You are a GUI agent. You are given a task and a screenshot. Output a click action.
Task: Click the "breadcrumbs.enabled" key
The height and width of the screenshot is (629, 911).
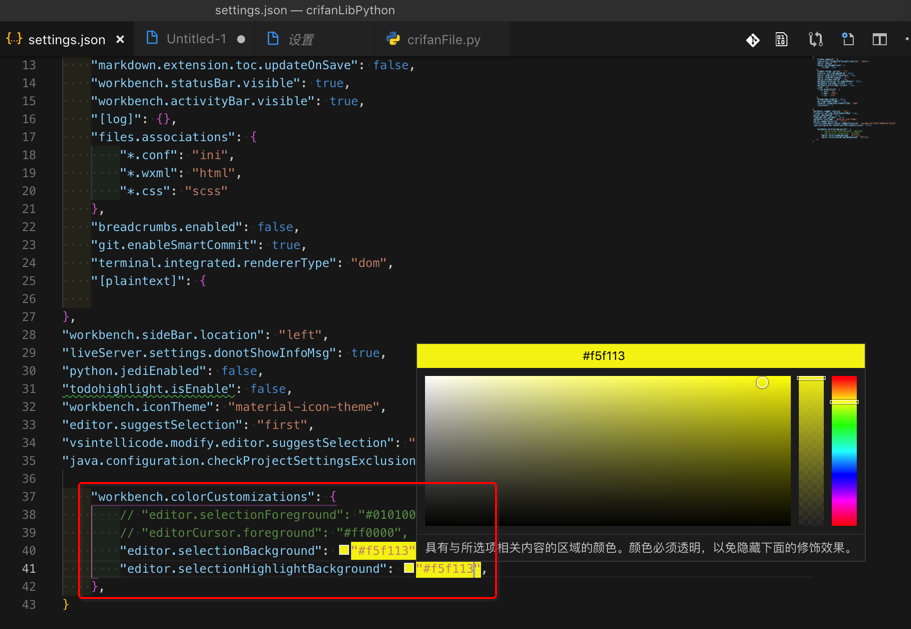(x=166, y=227)
